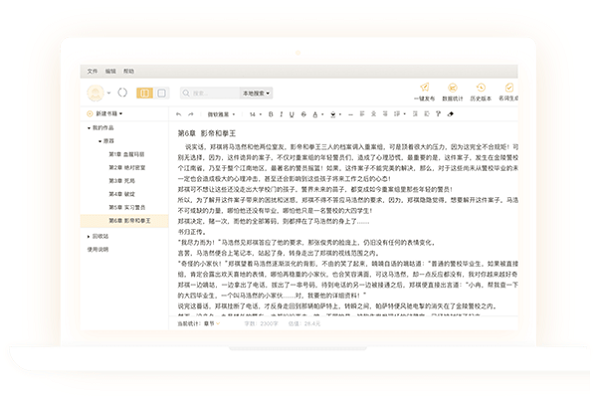
Task: Click the circular sync refresh icon
Action: point(122,92)
